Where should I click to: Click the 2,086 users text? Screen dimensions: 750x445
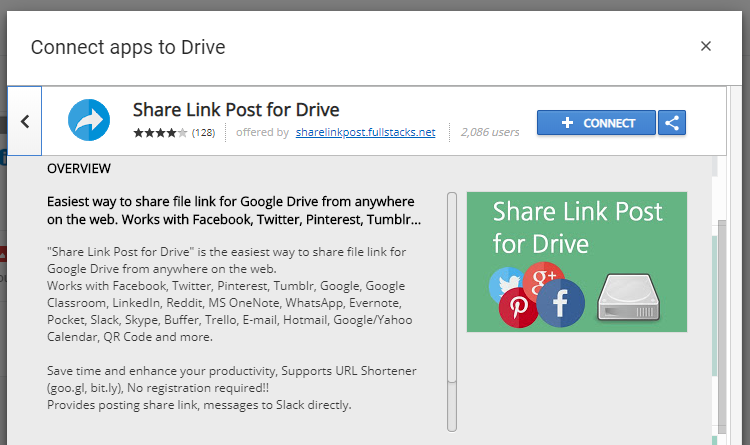(490, 132)
